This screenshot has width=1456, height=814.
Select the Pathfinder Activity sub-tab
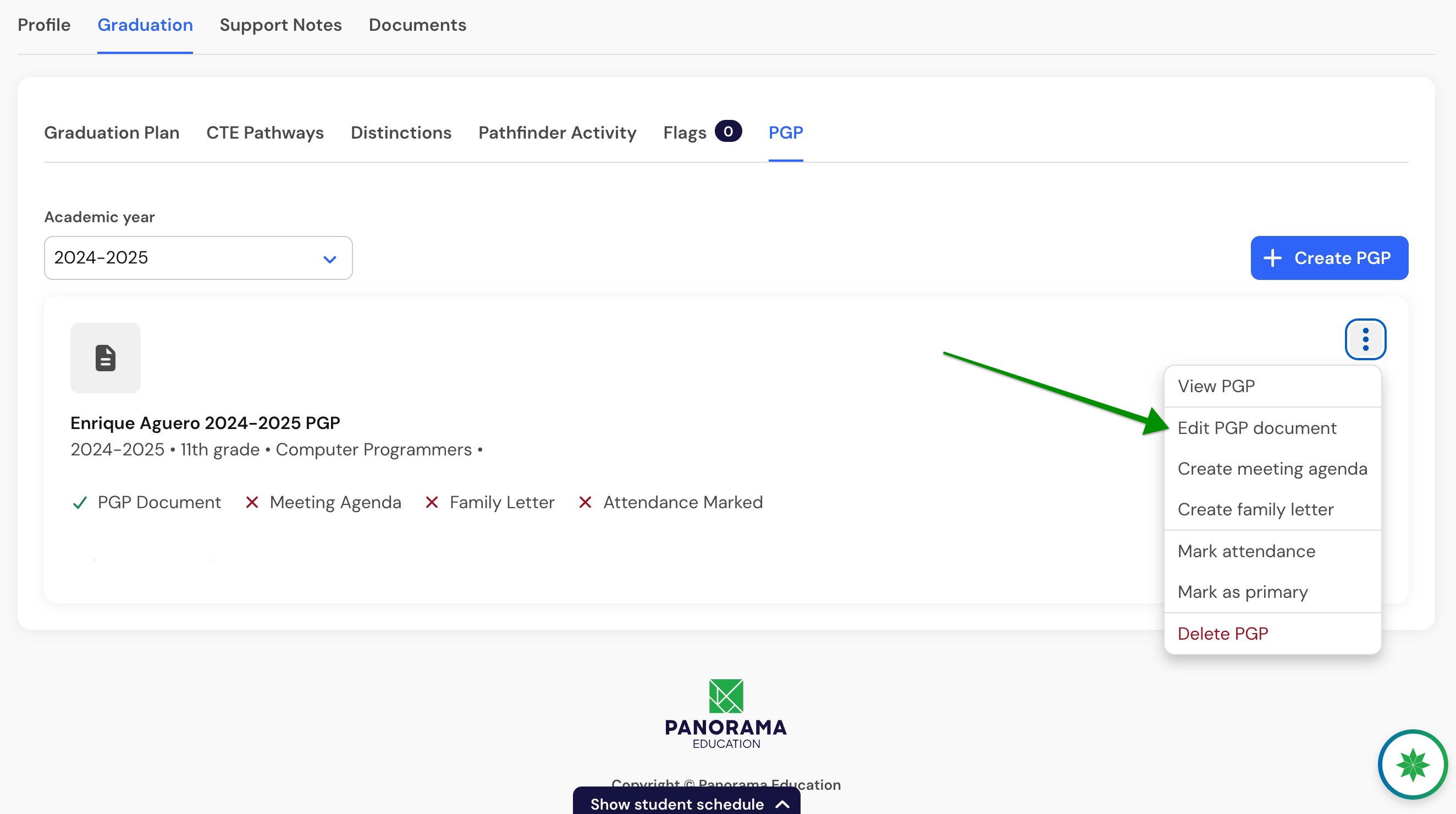tap(557, 132)
